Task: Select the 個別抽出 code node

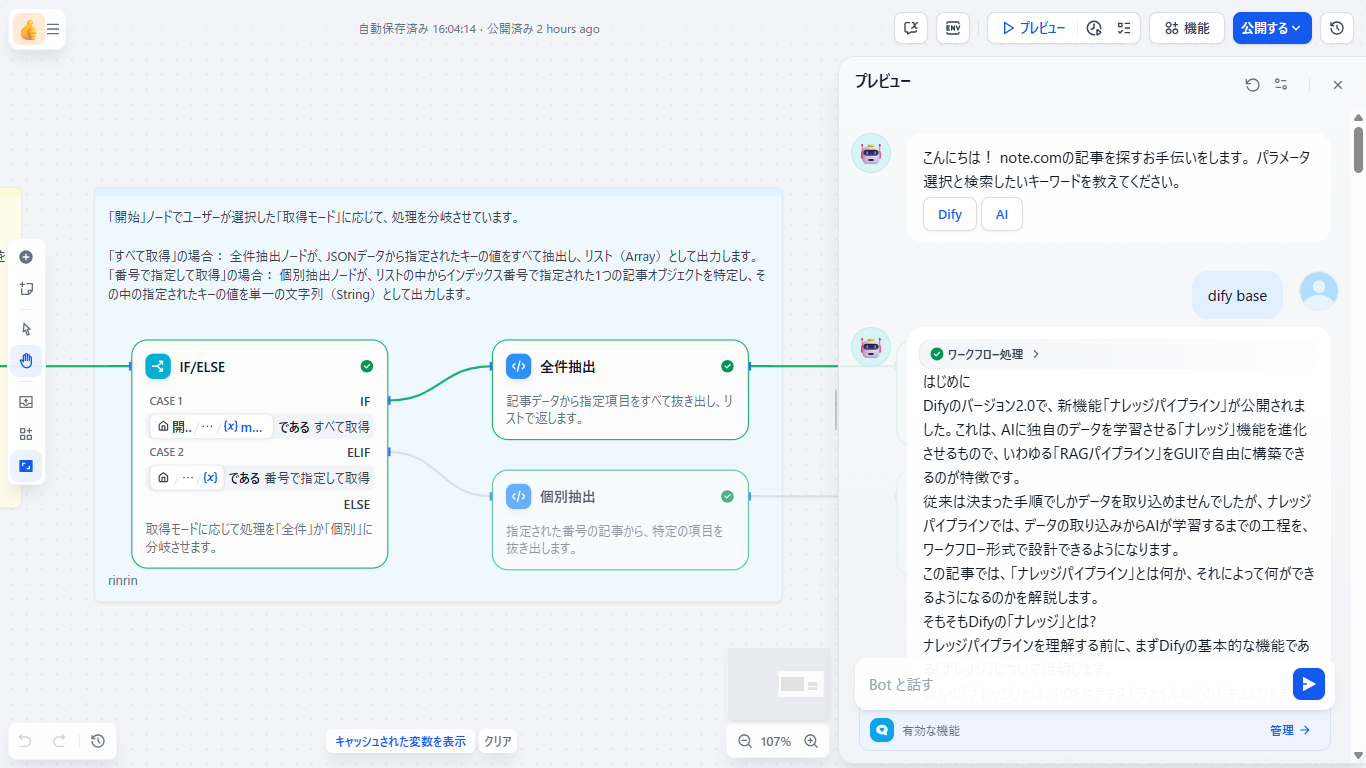Action: pyautogui.click(x=620, y=520)
